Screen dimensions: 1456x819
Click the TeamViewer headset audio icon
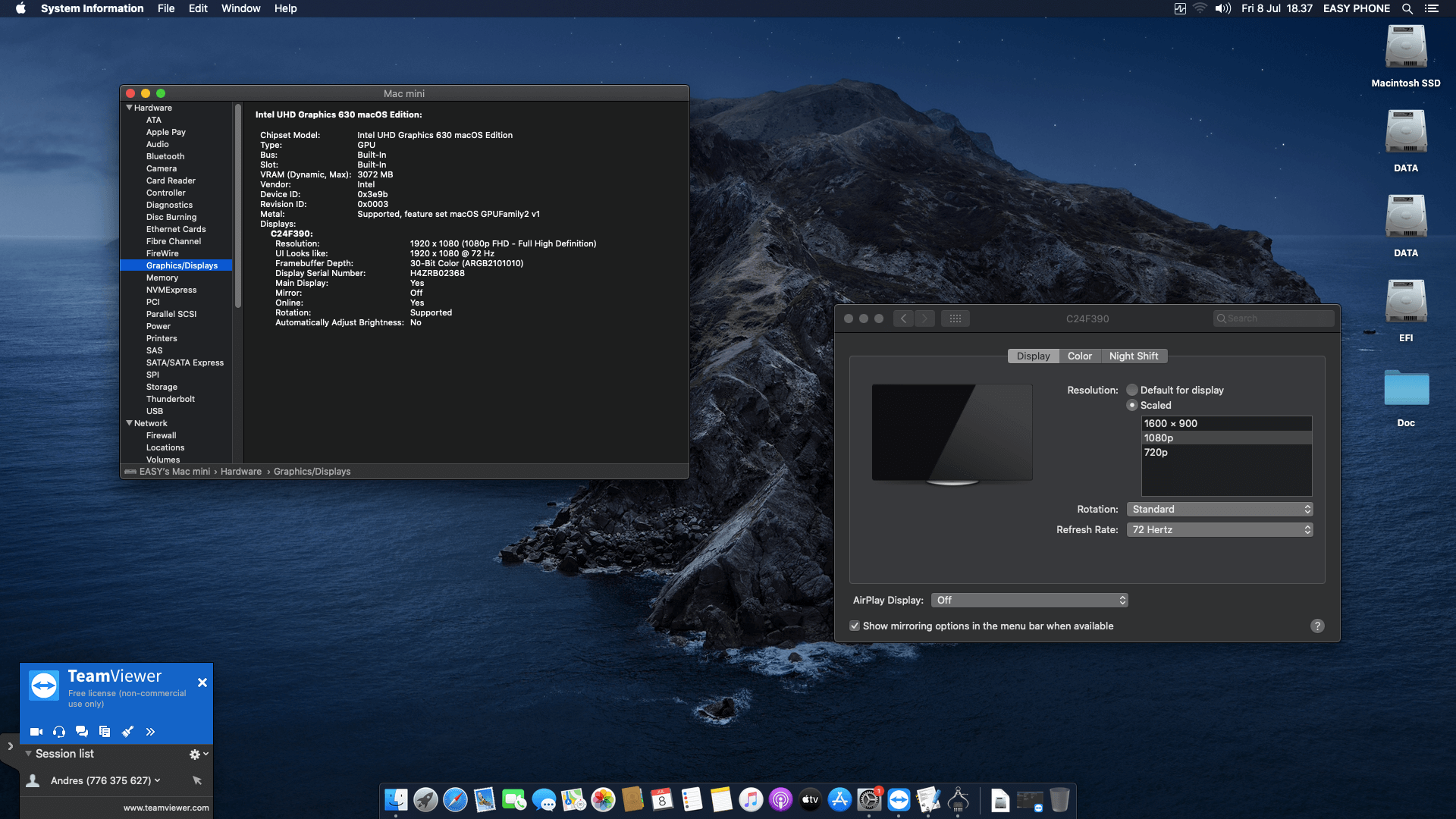pyautogui.click(x=59, y=732)
